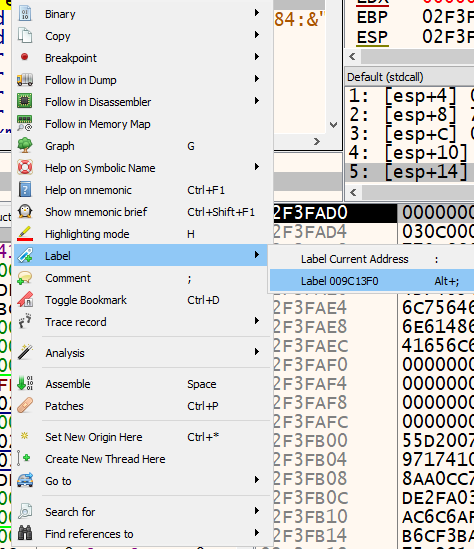The image size is (474, 549).
Task: Expand the Help on Symbolic Name submenu arrow
Action: [x=257, y=167]
